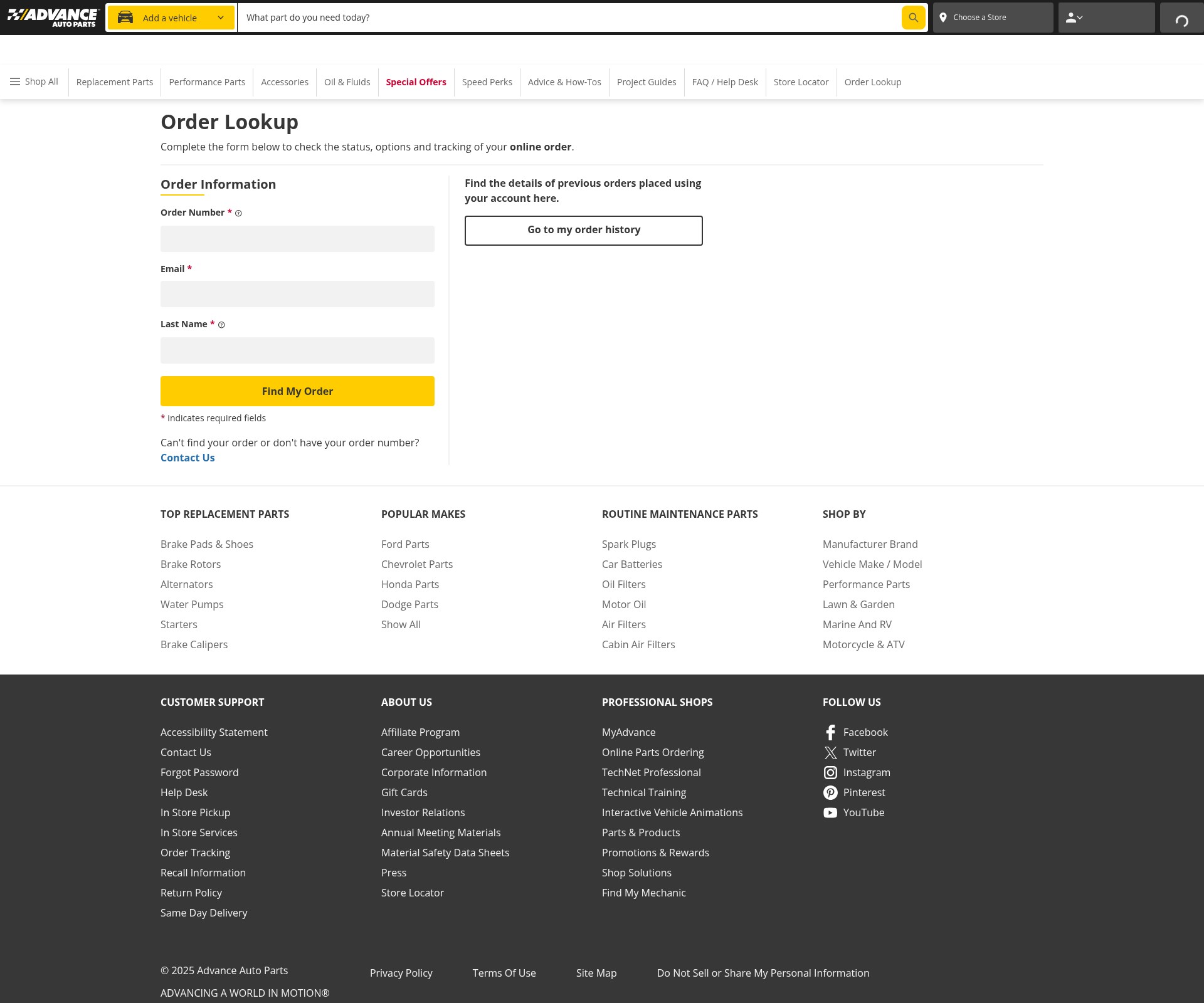Open Advance Auto Parts Facebook page
The image size is (1204, 1003).
[830, 732]
